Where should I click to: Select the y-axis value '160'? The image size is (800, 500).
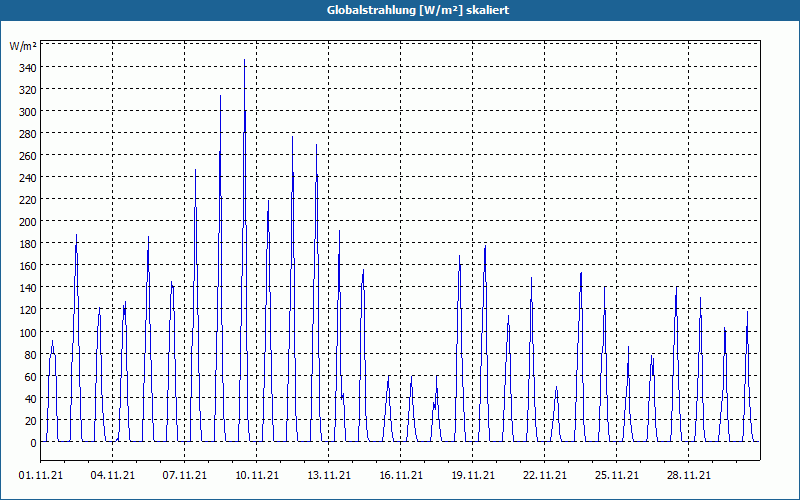28,266
